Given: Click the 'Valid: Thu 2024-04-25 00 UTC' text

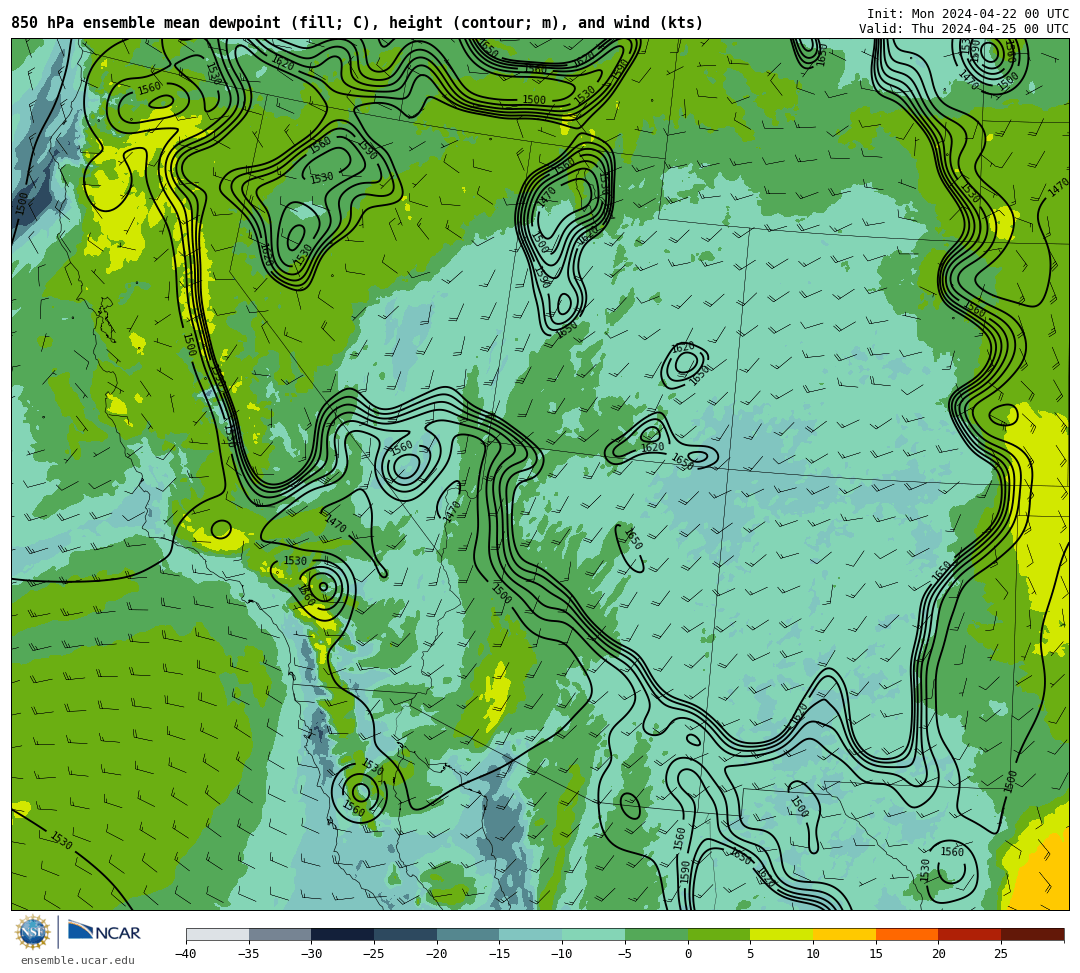Looking at the screenshot, I should pyautogui.click(x=964, y=29).
